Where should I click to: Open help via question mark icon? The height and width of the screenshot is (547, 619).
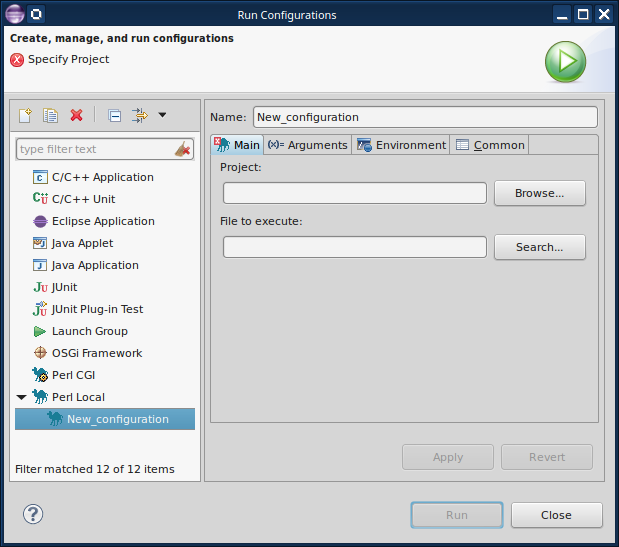pos(33,514)
